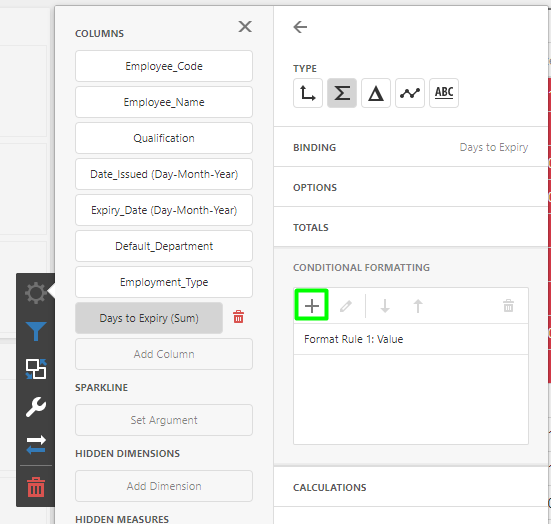The height and width of the screenshot is (524, 551).
Task: Select the Qualification column
Action: [164, 138]
